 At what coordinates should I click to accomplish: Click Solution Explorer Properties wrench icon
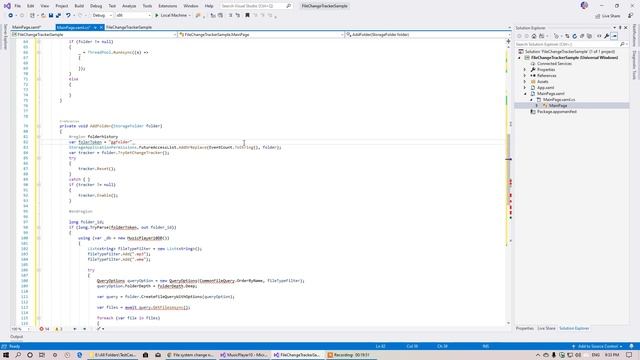607,36
